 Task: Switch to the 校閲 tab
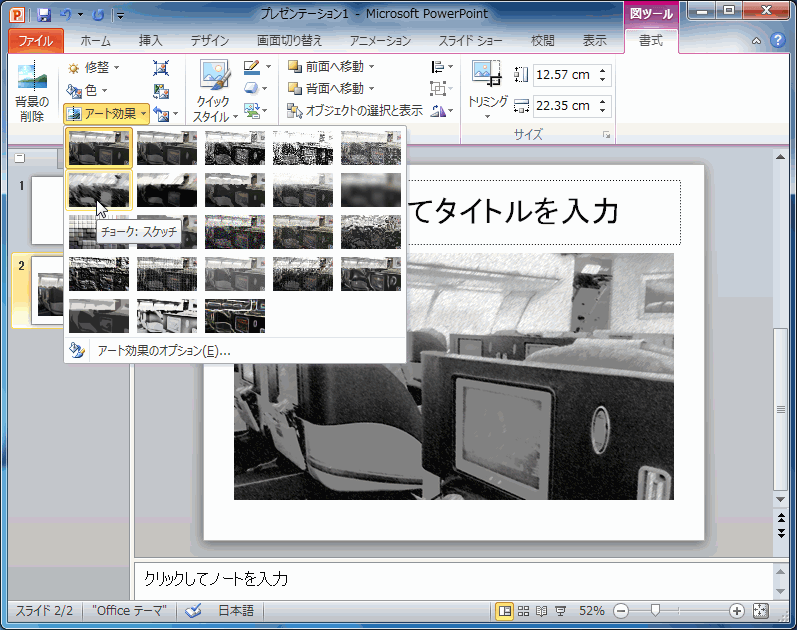click(x=542, y=41)
